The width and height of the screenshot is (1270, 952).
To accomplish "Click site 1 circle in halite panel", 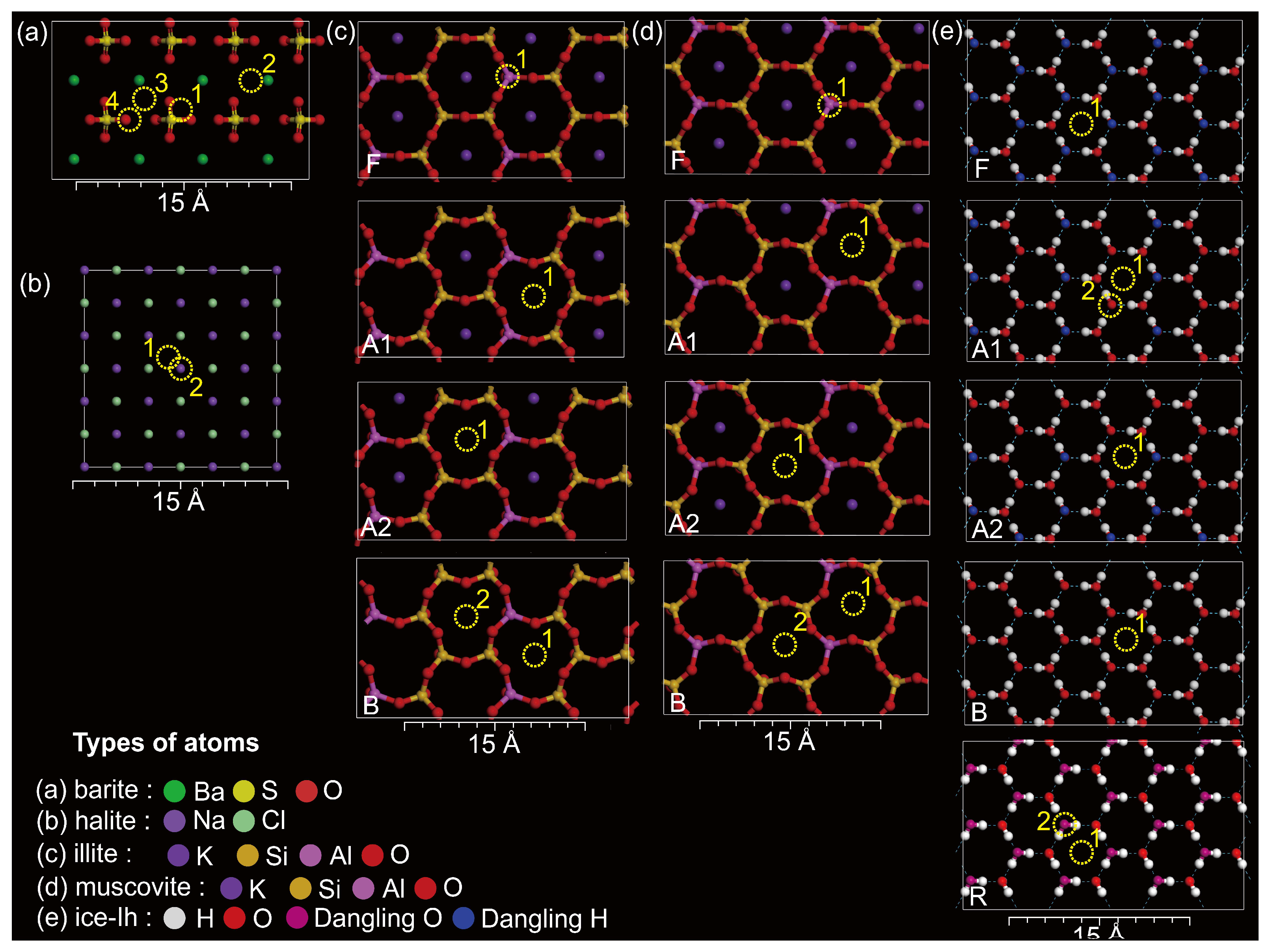I will 168,357.
